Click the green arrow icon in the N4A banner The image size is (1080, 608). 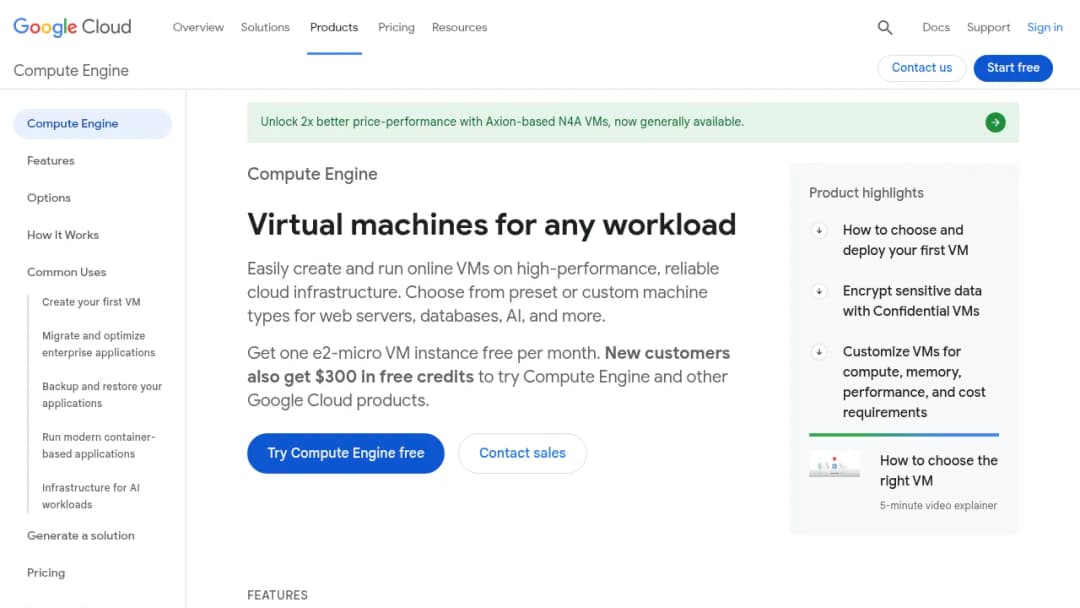tap(995, 123)
